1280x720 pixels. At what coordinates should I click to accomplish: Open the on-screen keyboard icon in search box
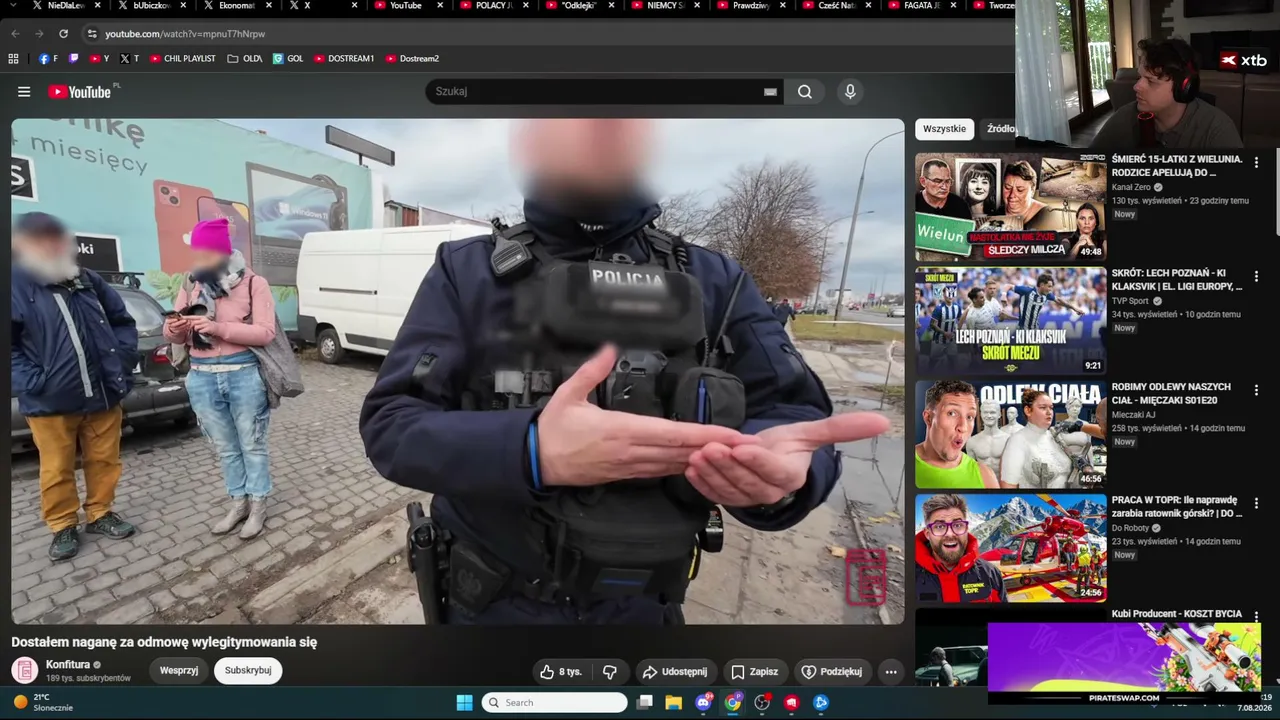click(x=770, y=91)
